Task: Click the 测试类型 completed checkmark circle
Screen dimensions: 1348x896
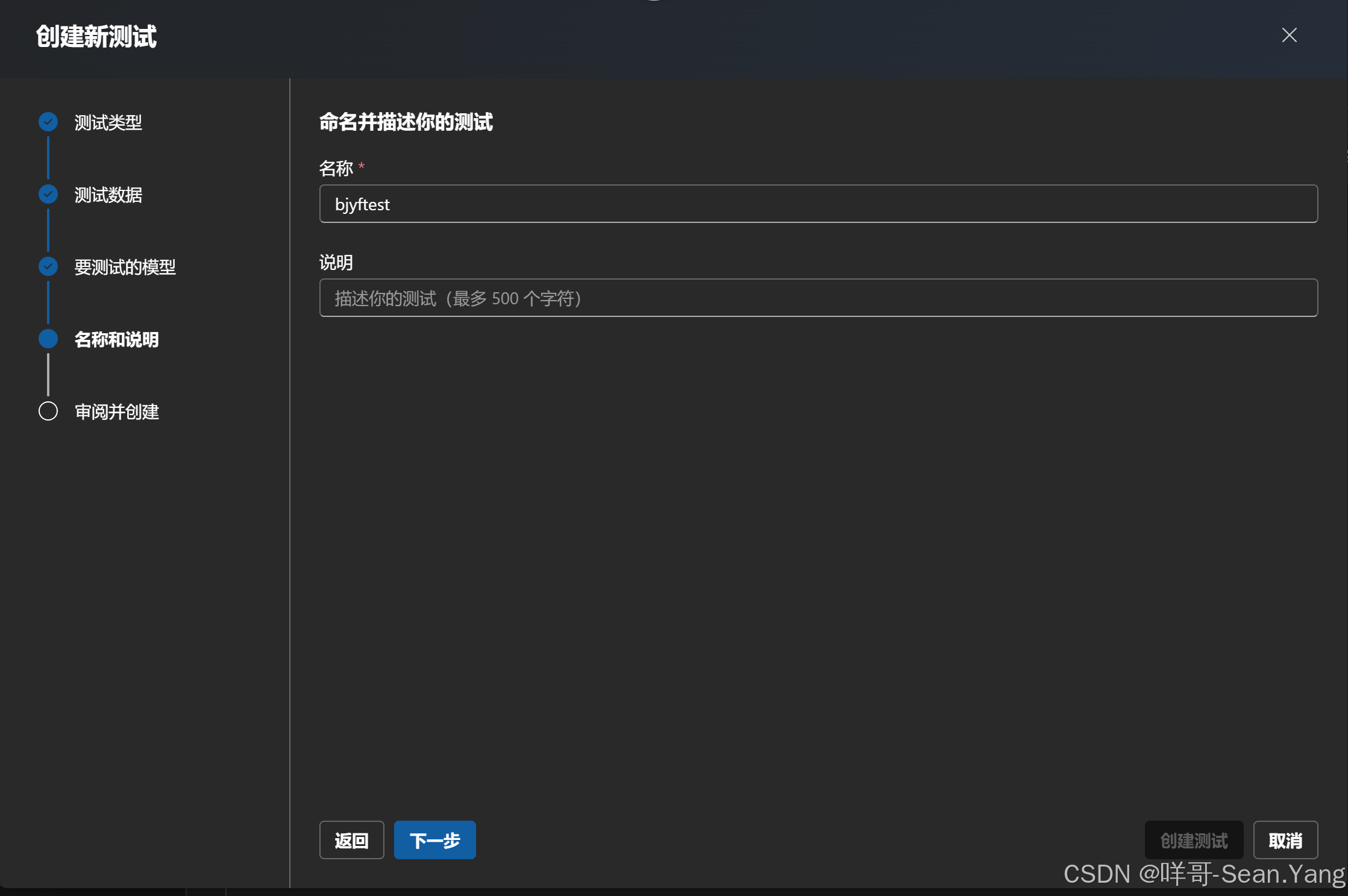Action: click(x=48, y=122)
